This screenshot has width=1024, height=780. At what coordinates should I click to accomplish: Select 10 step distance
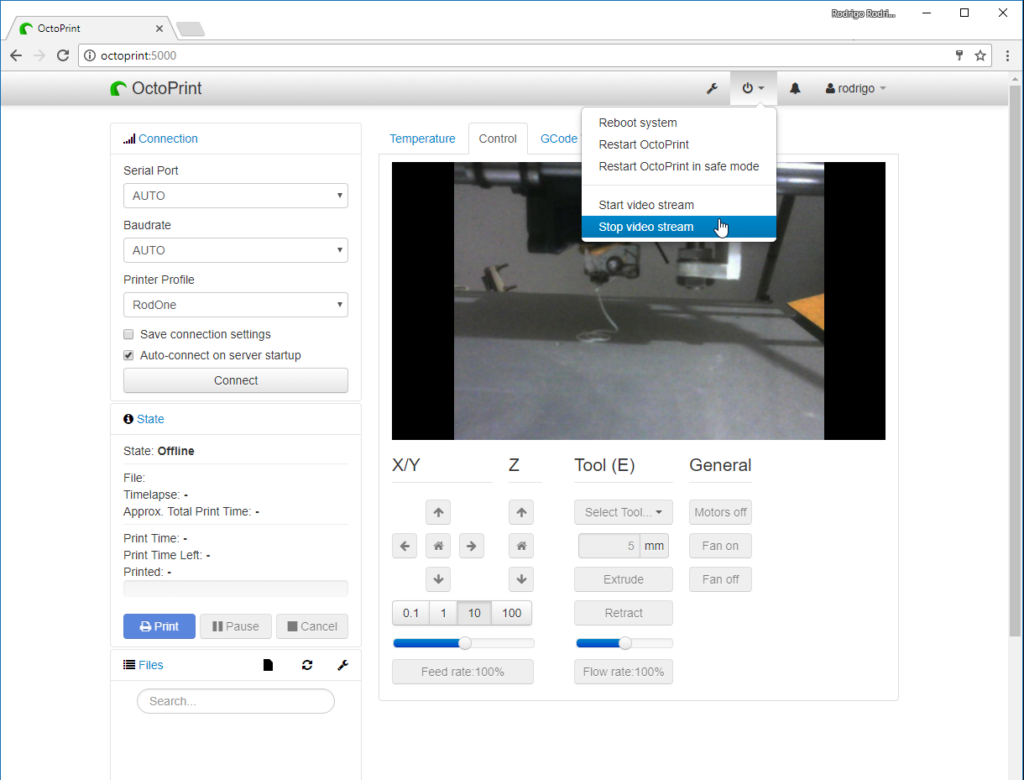(x=474, y=613)
